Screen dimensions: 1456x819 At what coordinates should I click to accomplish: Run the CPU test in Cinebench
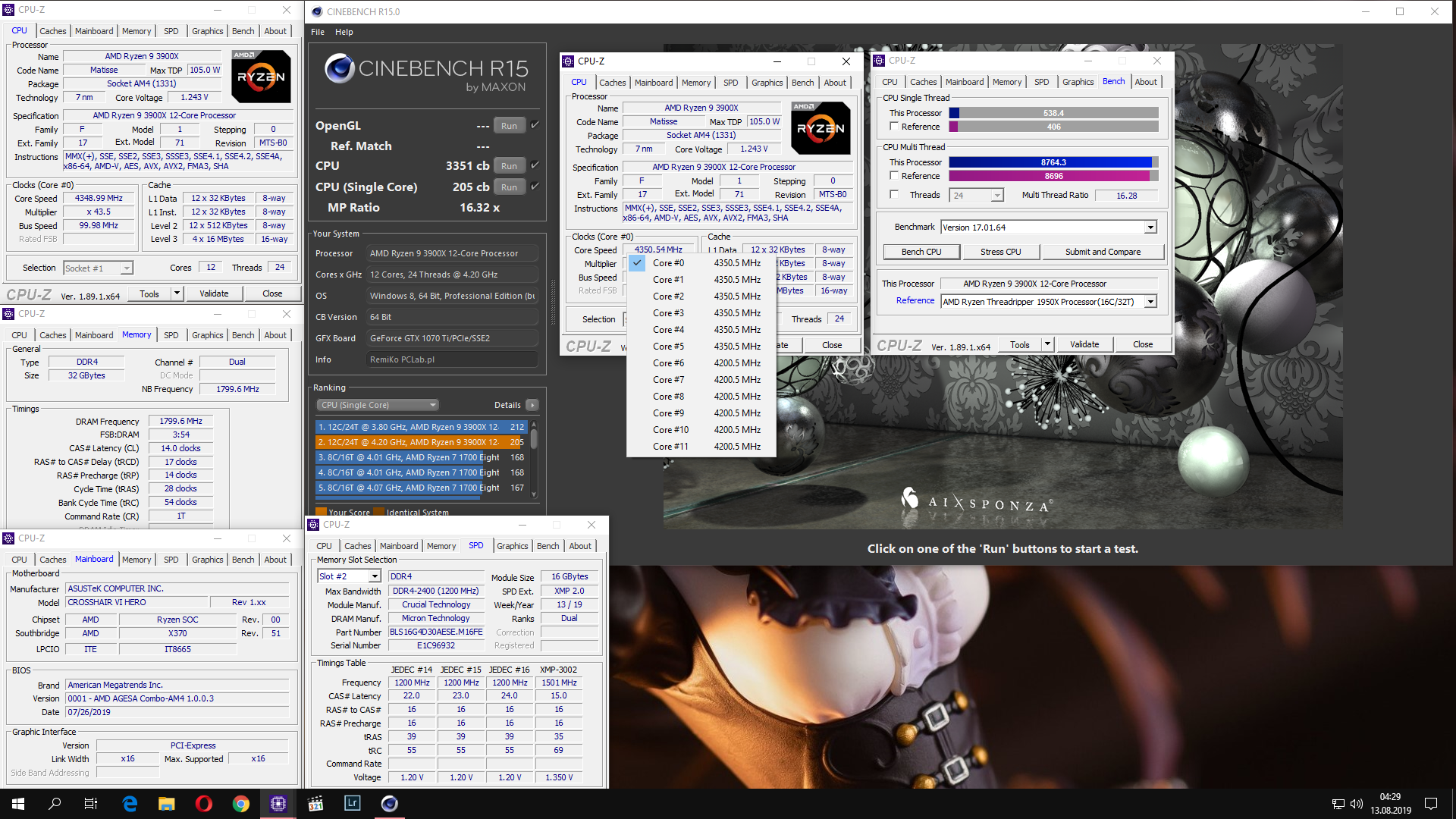[x=509, y=166]
